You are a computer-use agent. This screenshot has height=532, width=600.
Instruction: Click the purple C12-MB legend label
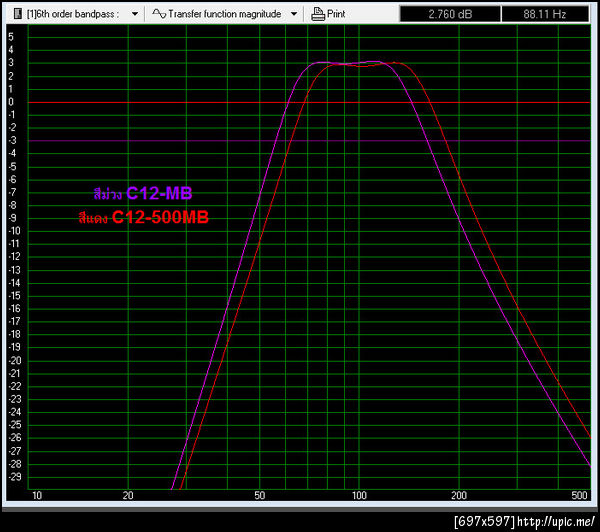coord(143,193)
